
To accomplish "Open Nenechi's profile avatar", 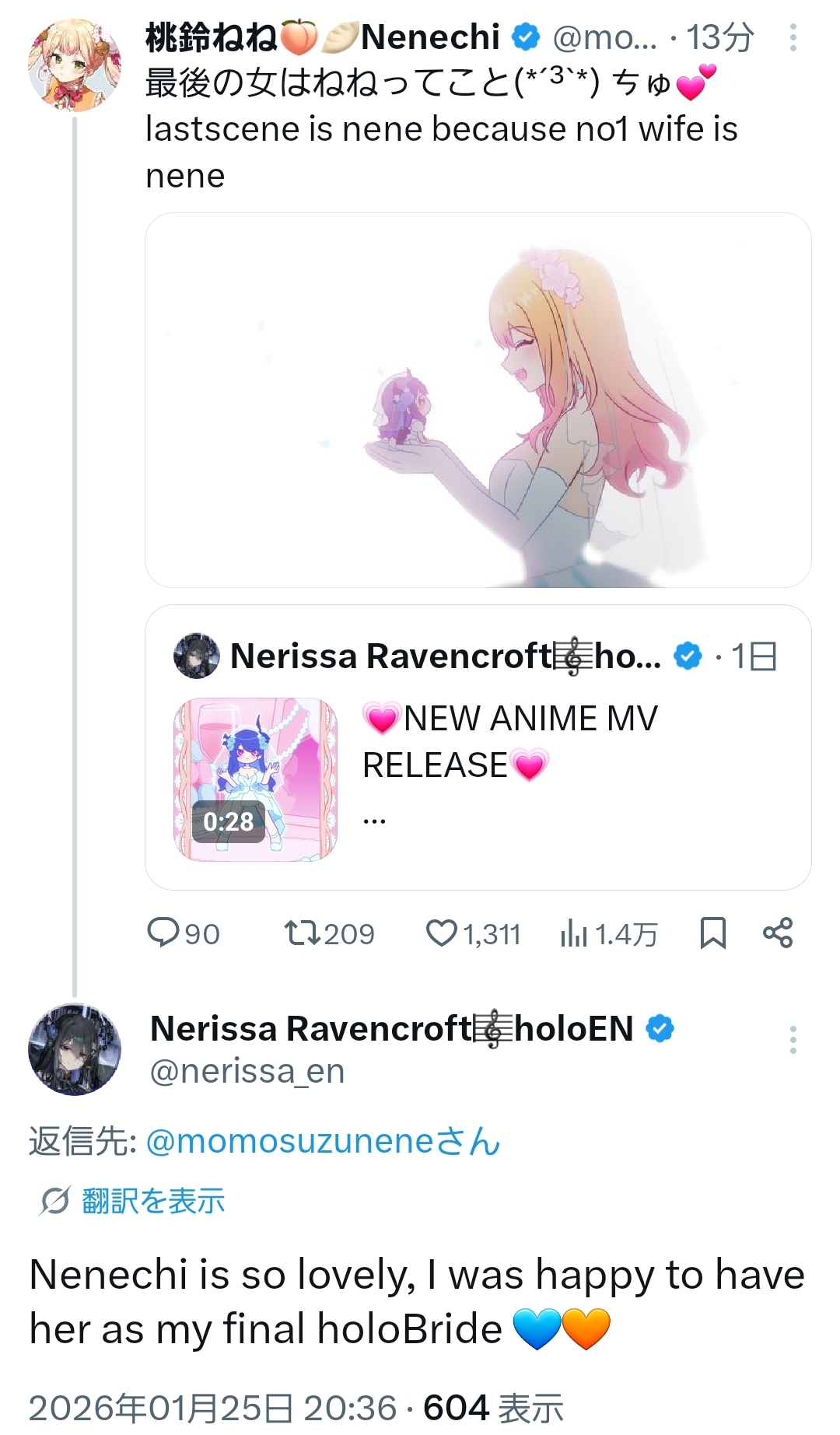I will point(75,65).
